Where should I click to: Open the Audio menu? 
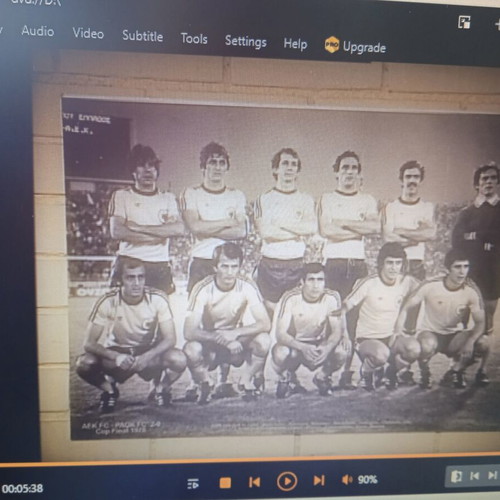(38, 31)
